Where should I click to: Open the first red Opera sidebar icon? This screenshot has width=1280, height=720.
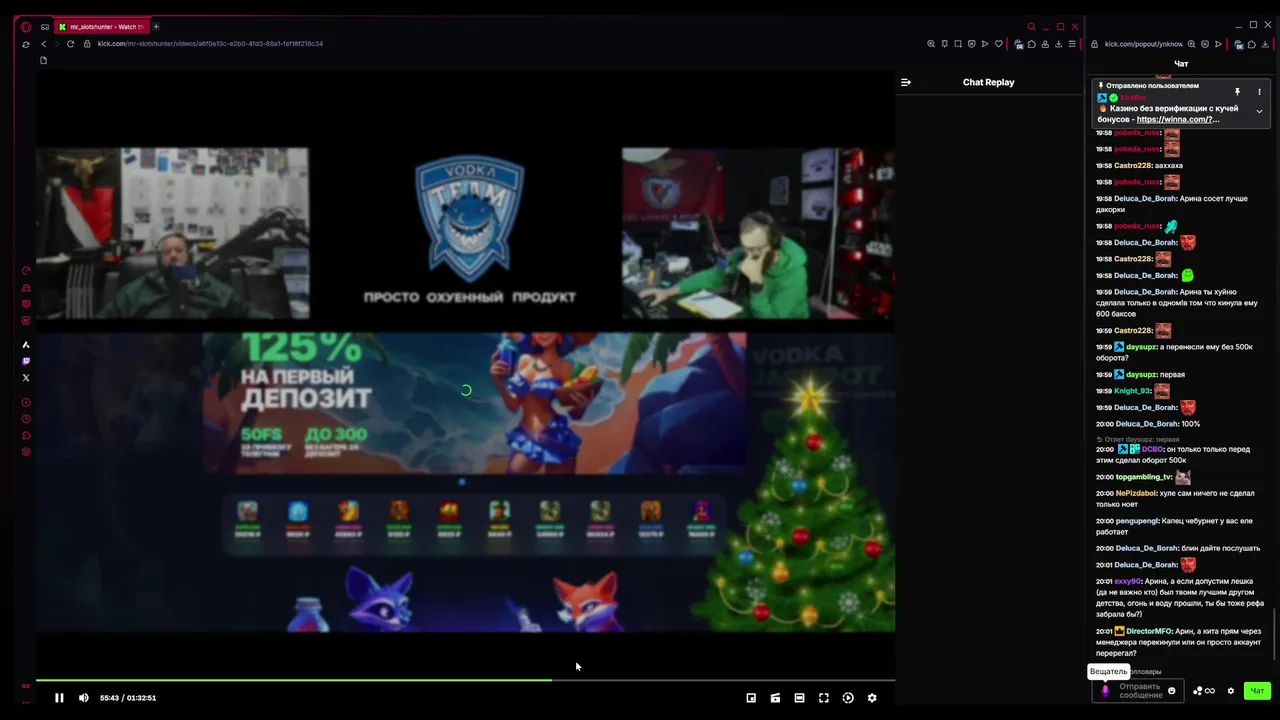(26, 271)
